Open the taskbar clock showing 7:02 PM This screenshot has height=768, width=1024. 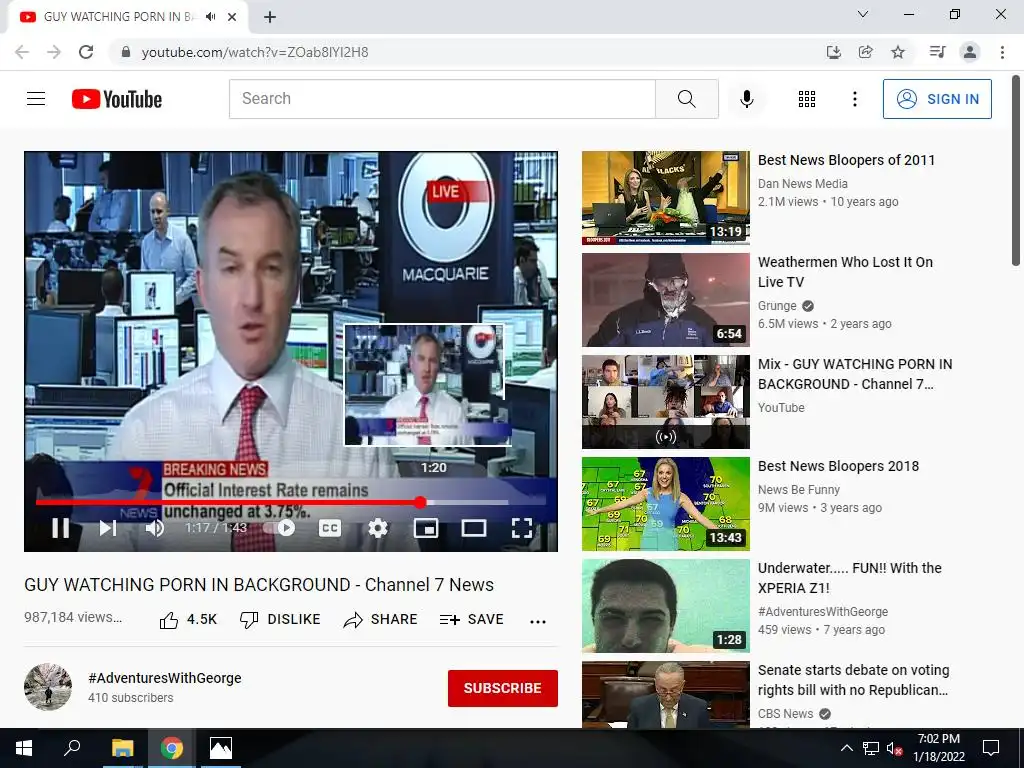point(939,748)
